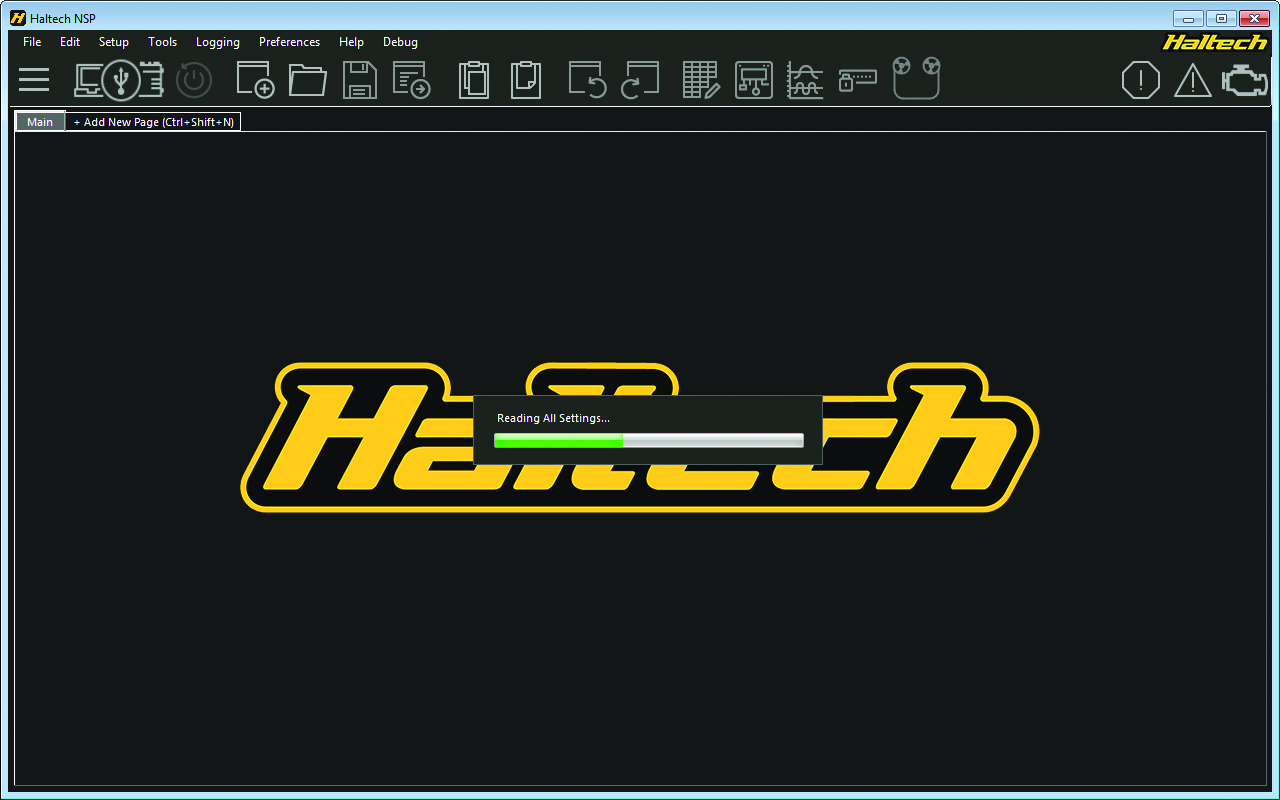Click the USB ECU connection icon
The height and width of the screenshot is (800, 1280).
(120, 79)
